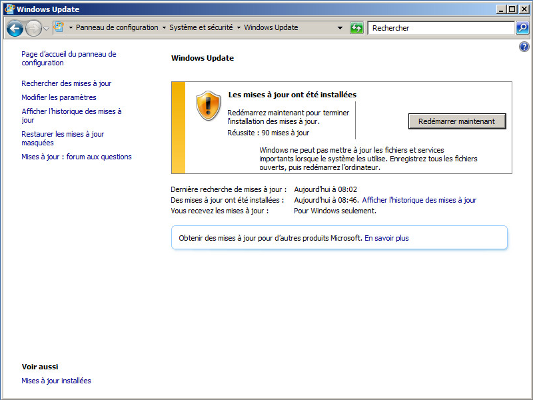Open history link next to Aujourd'hui à 08:46
Screen dimensions: 533x400
click(x=419, y=200)
